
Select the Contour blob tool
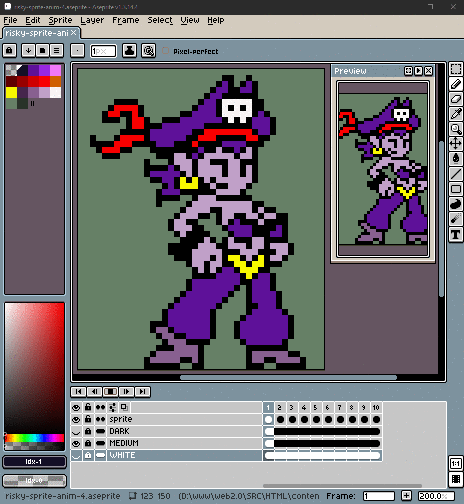(456, 204)
